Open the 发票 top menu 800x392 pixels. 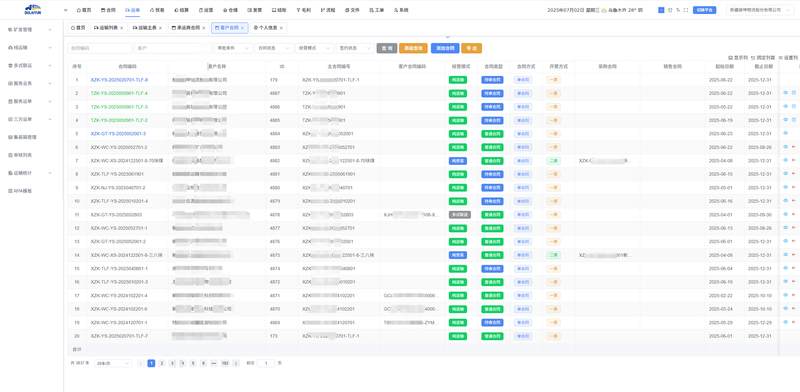click(255, 10)
